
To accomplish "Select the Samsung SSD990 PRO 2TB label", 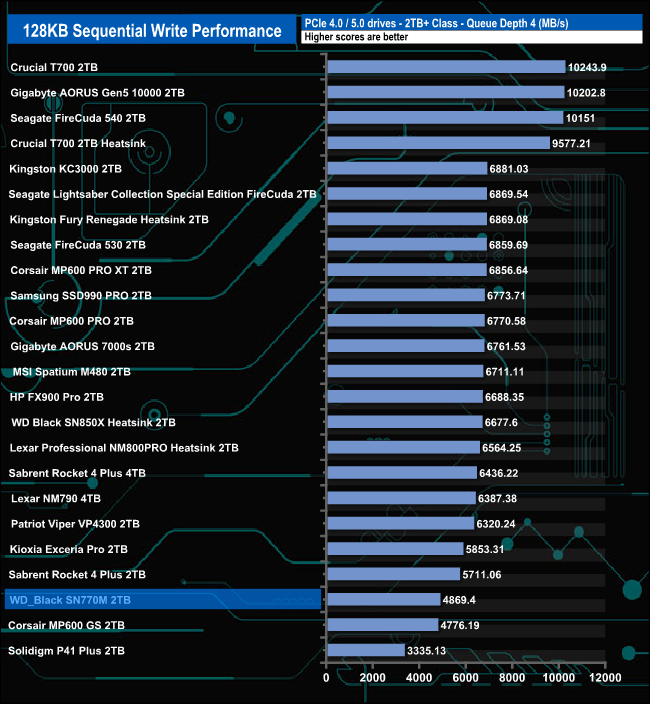I will 81,296.
